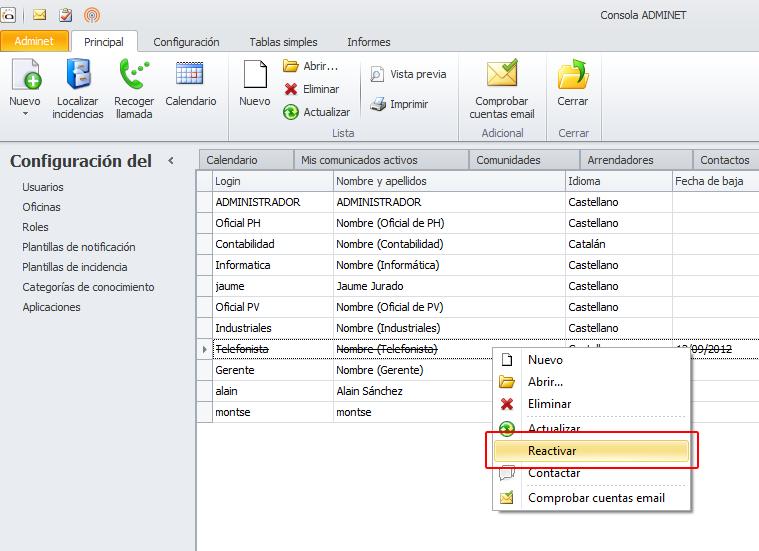The width and height of the screenshot is (759, 551).
Task: Click the row indicator arrow beside Telefonista
Action: coord(205,349)
